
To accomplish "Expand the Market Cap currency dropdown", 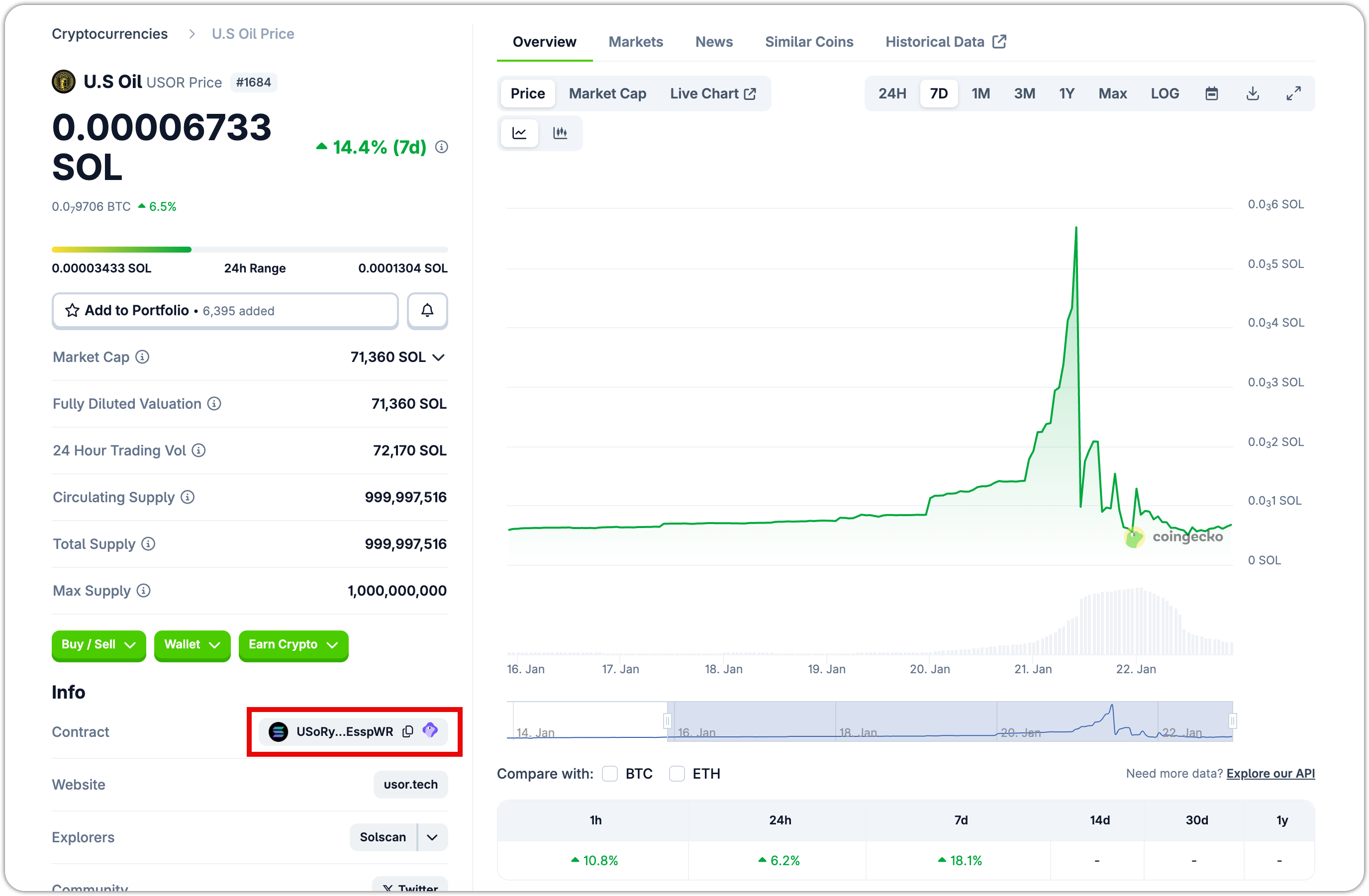I will click(439, 357).
